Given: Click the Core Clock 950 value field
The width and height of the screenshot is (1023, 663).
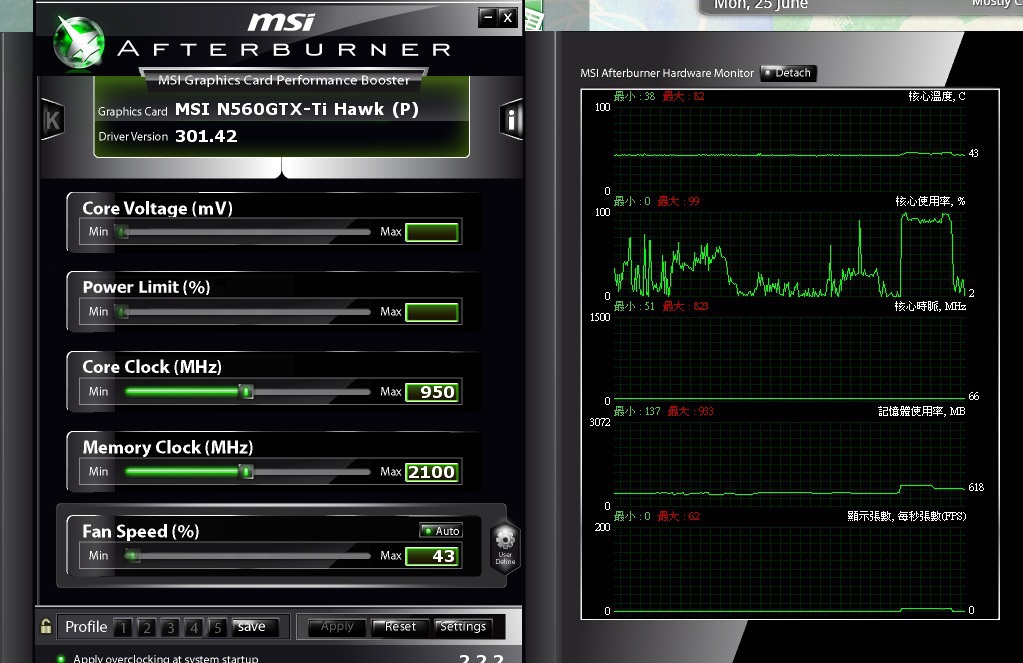Looking at the screenshot, I should [432, 392].
